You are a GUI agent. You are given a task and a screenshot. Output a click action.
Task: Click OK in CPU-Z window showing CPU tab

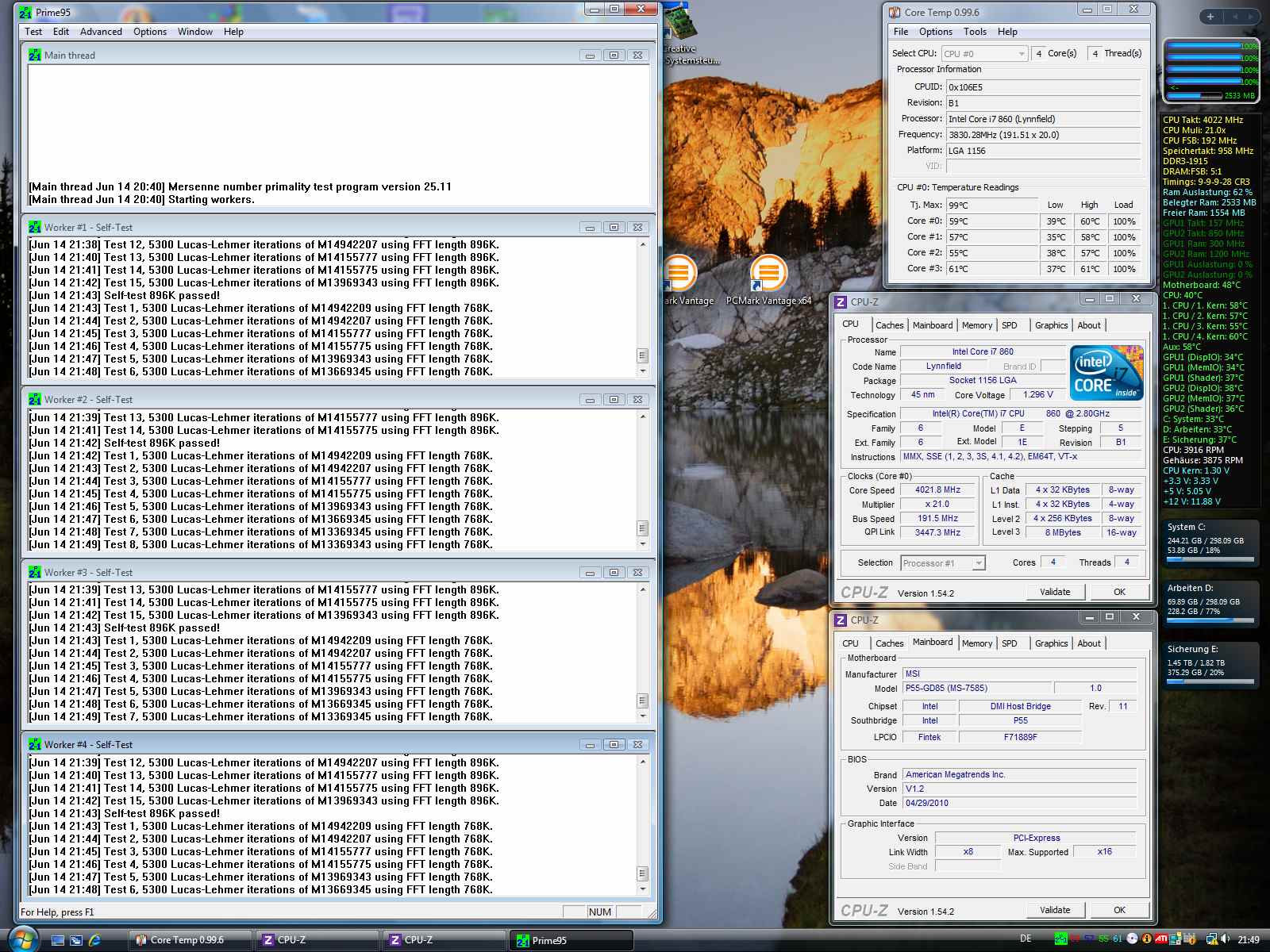[x=1119, y=592]
